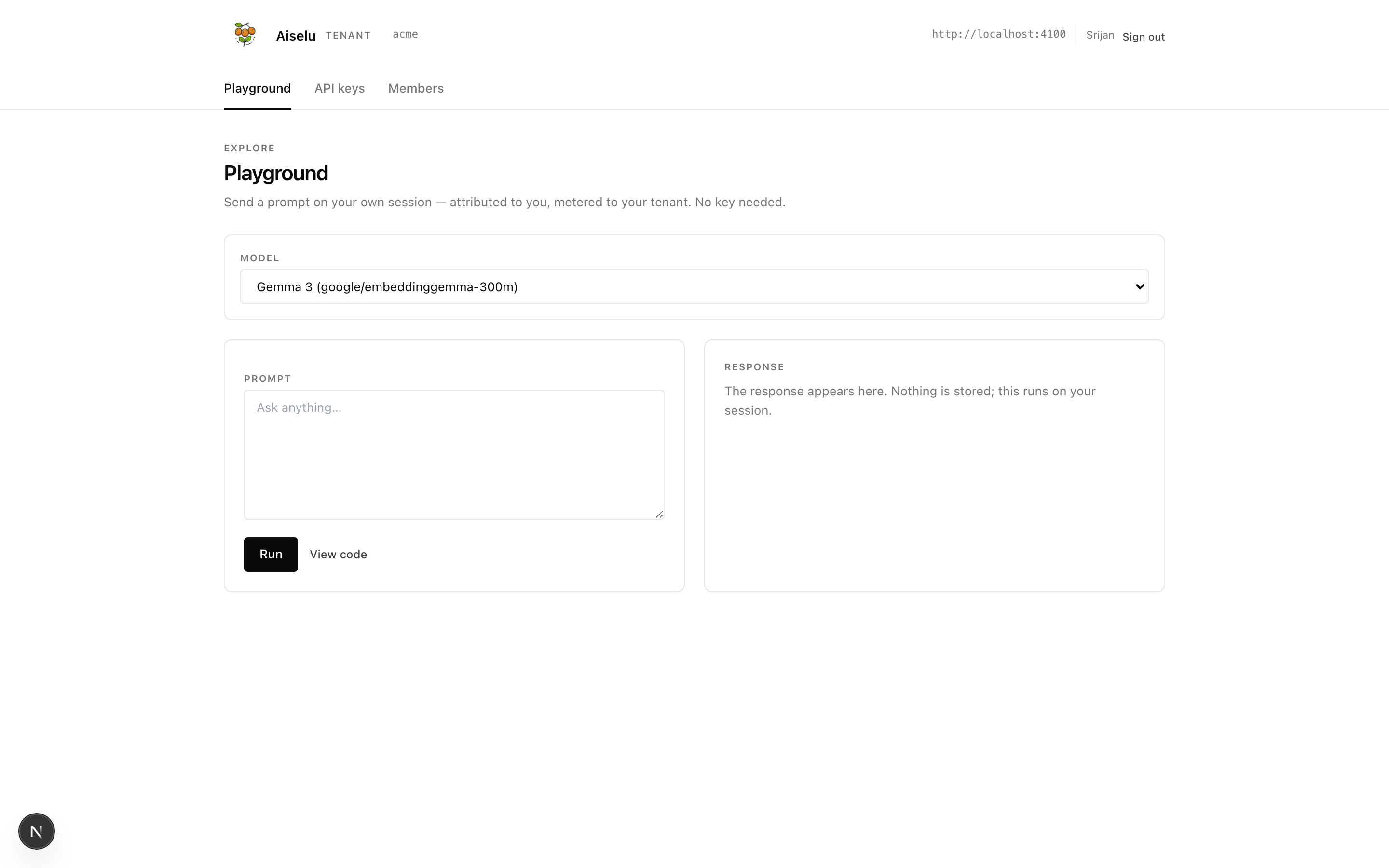The image size is (1389, 868).
Task: Click the Aiselu fruit logo icon
Action: pos(245,34)
